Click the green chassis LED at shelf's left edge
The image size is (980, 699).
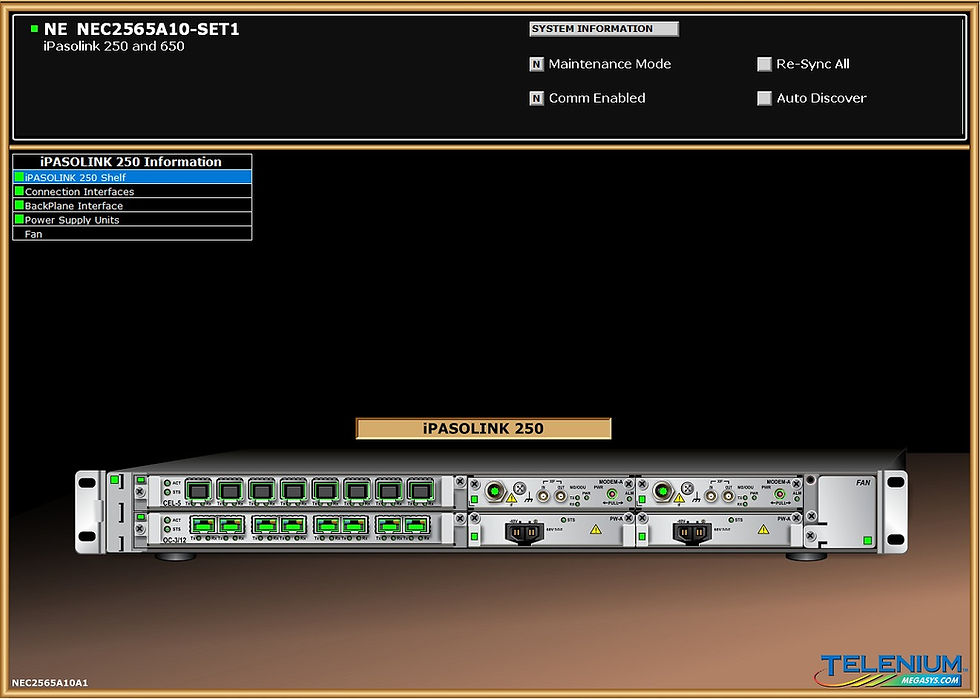click(114, 480)
